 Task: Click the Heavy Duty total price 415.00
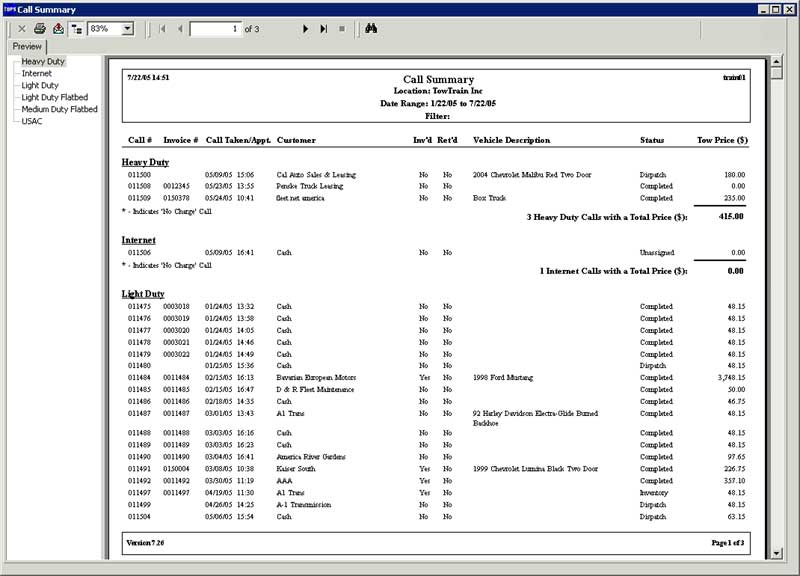731,216
